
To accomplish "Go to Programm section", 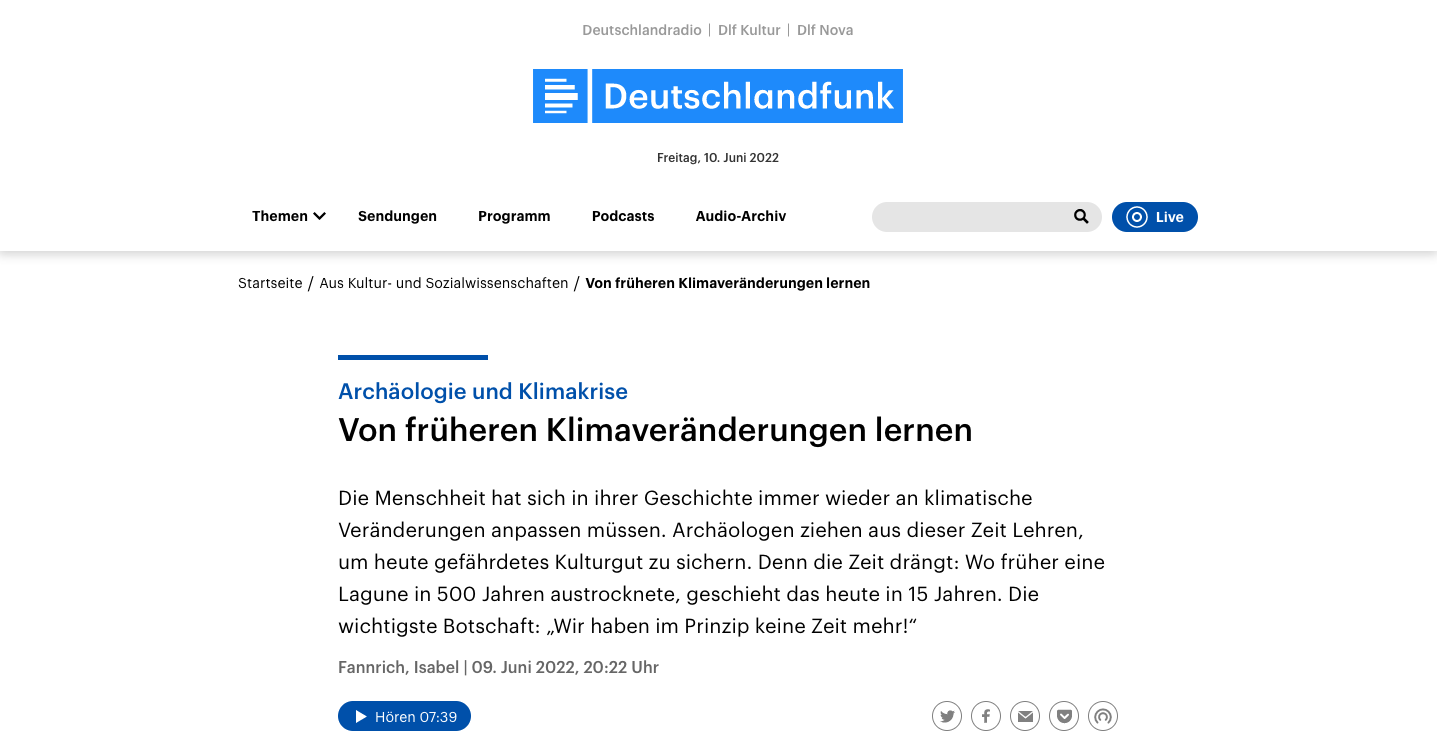I will point(514,216).
